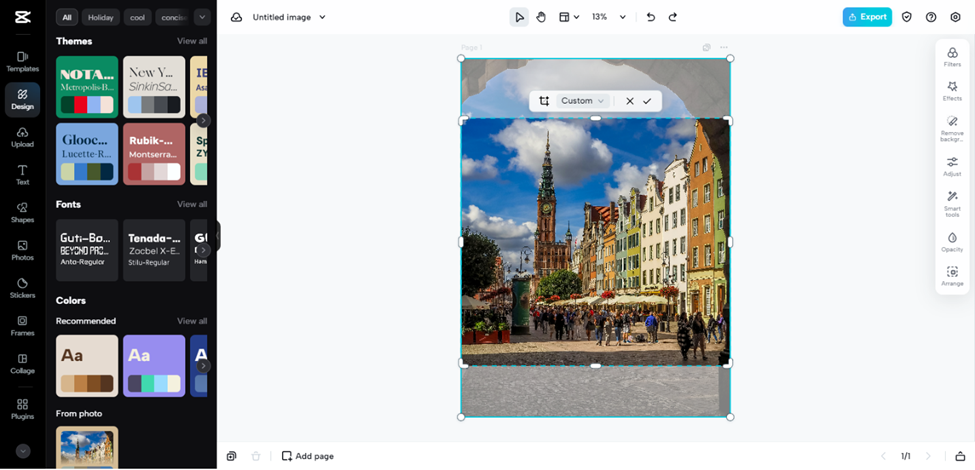
Task: Apply the Guti-Bo... font pairing
Action: tap(87, 250)
